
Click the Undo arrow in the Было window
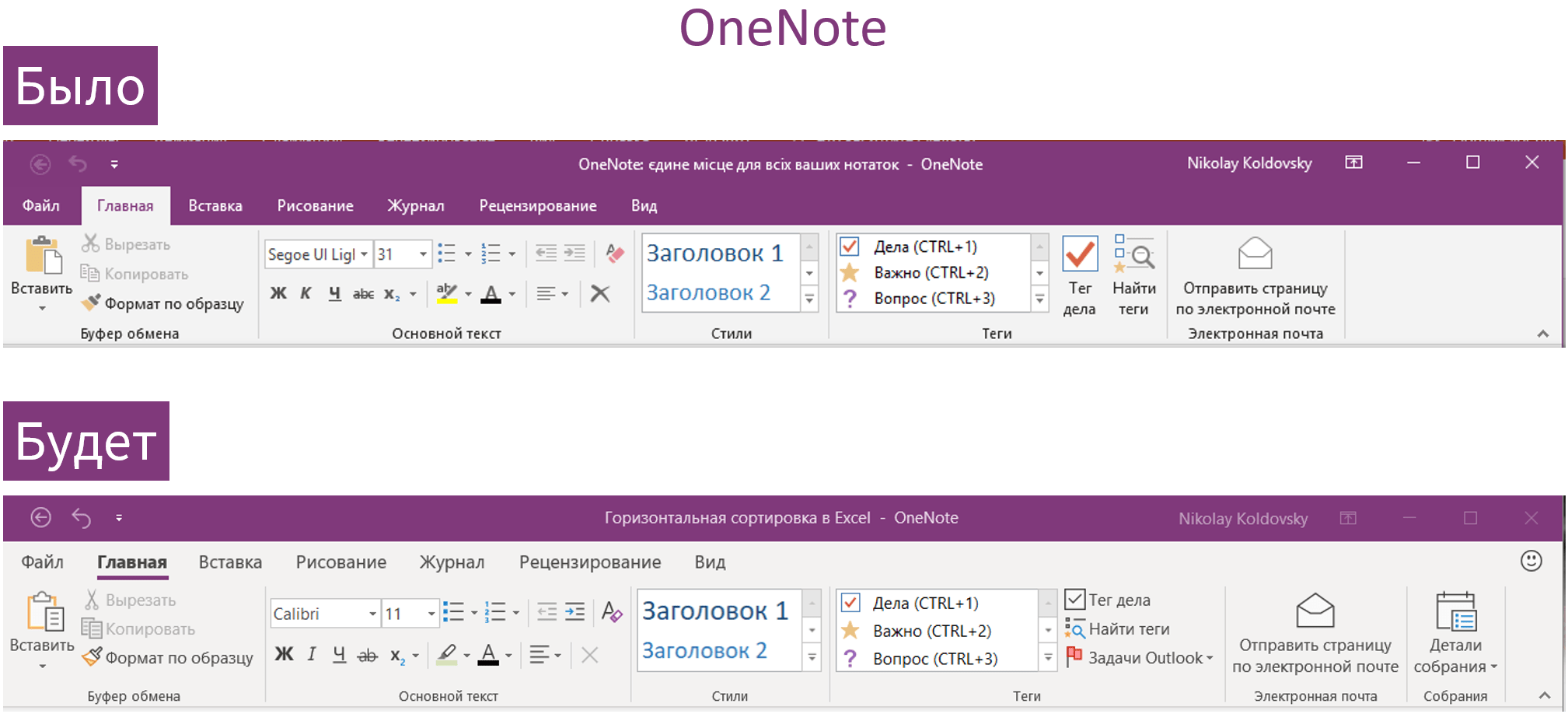point(78,163)
